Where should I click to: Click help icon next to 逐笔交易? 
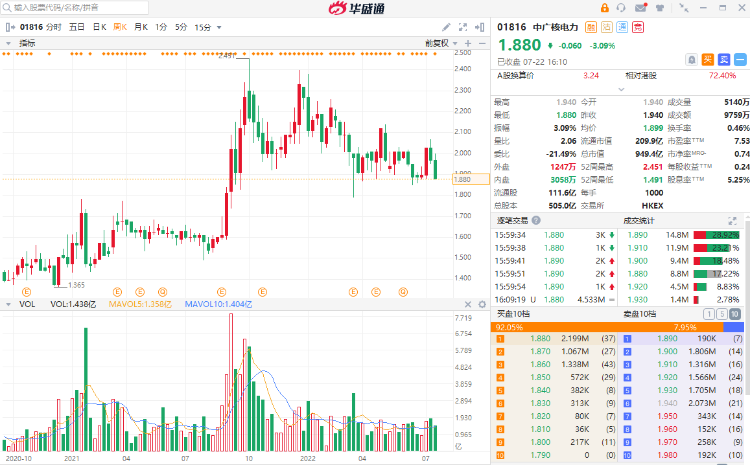[x=536, y=221]
